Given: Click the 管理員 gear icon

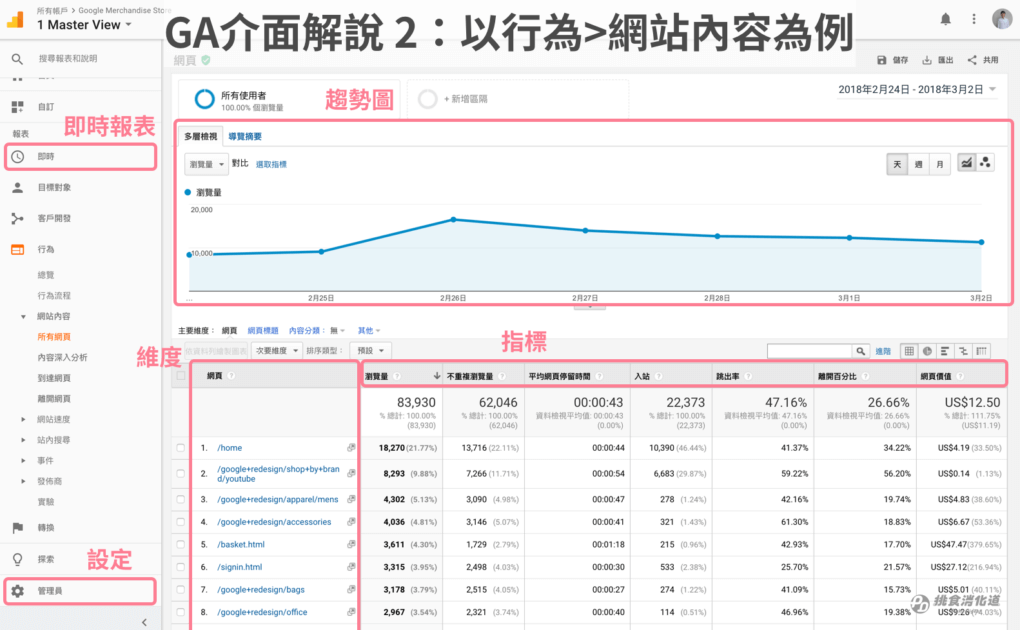Looking at the screenshot, I should click(x=18, y=591).
